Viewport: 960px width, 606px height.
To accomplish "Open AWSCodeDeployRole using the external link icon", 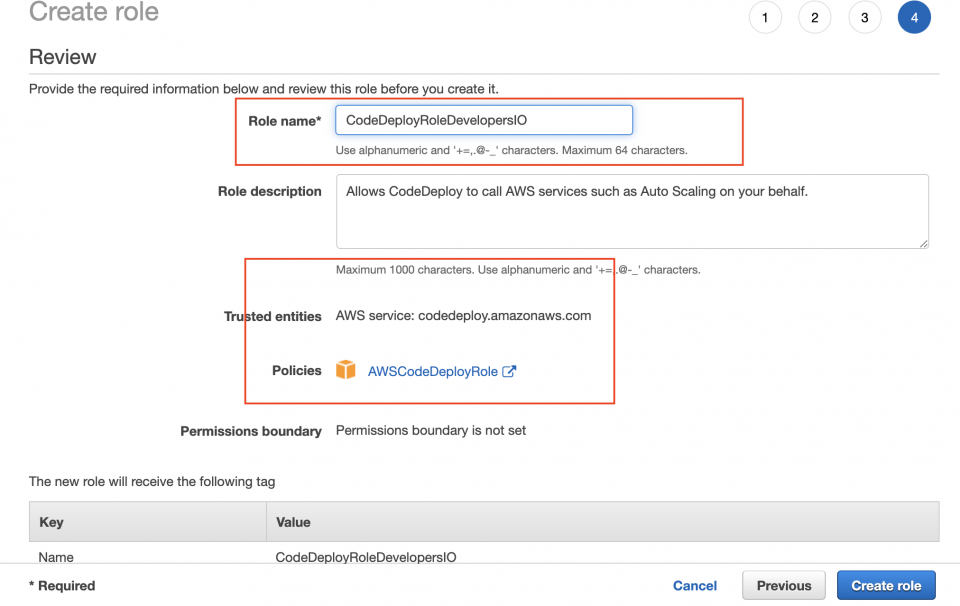I will tap(510, 370).
